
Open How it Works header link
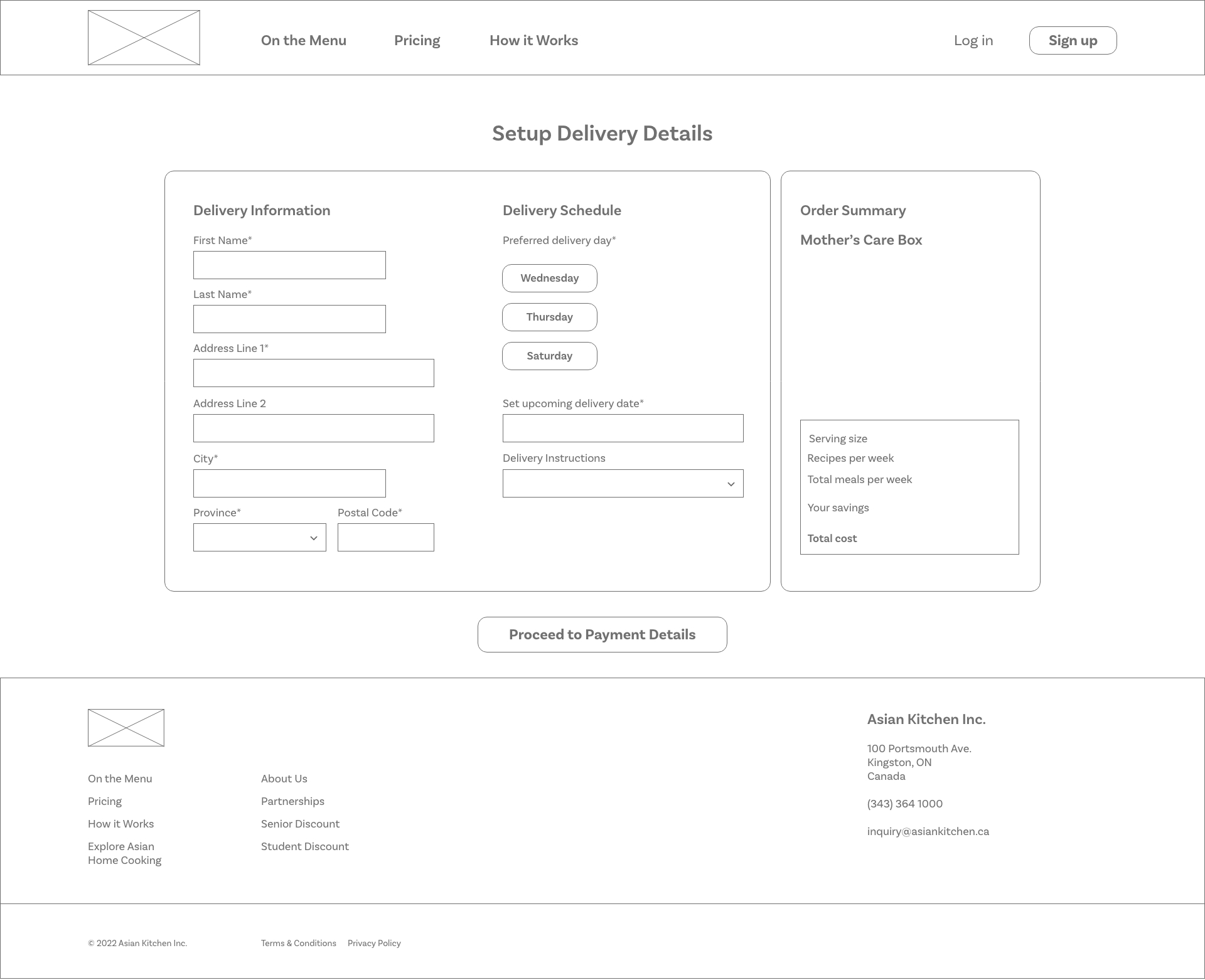click(533, 40)
